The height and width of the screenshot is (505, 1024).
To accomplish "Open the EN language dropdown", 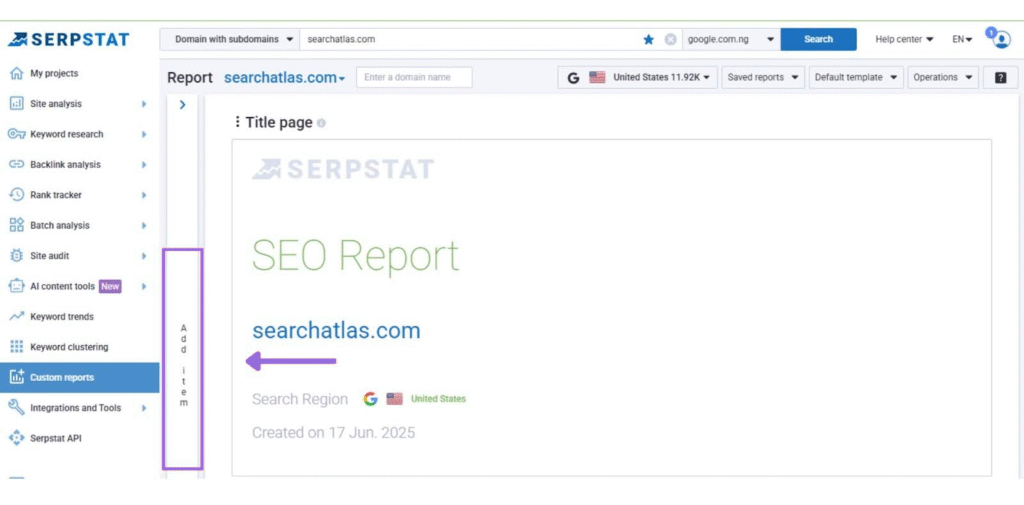I will (x=962, y=39).
